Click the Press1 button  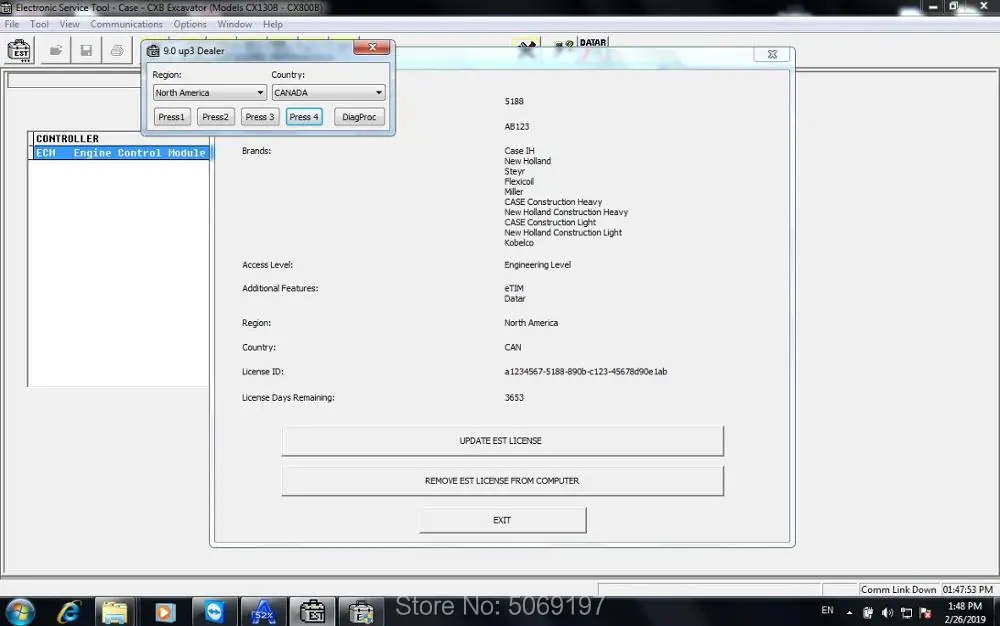click(172, 117)
